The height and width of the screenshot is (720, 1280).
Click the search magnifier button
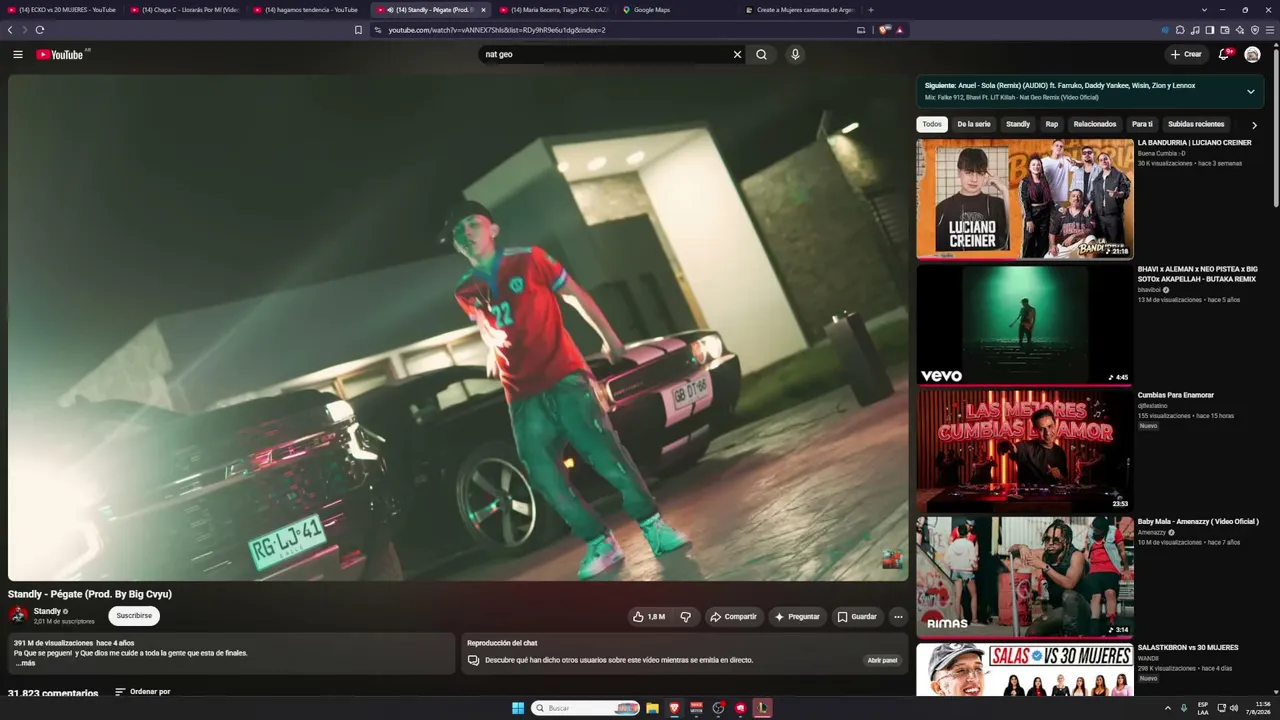click(761, 54)
